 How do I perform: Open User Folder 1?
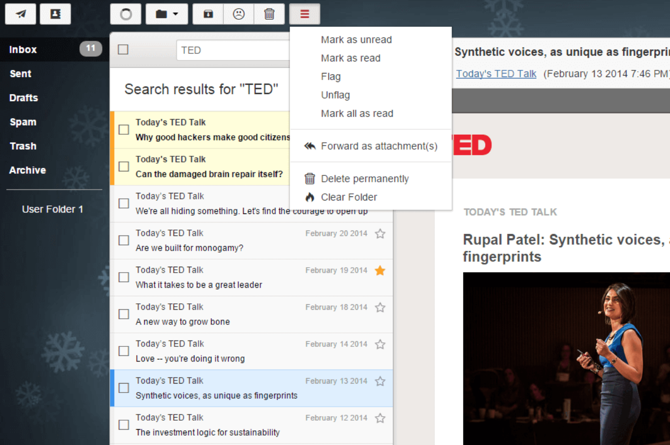point(53,209)
